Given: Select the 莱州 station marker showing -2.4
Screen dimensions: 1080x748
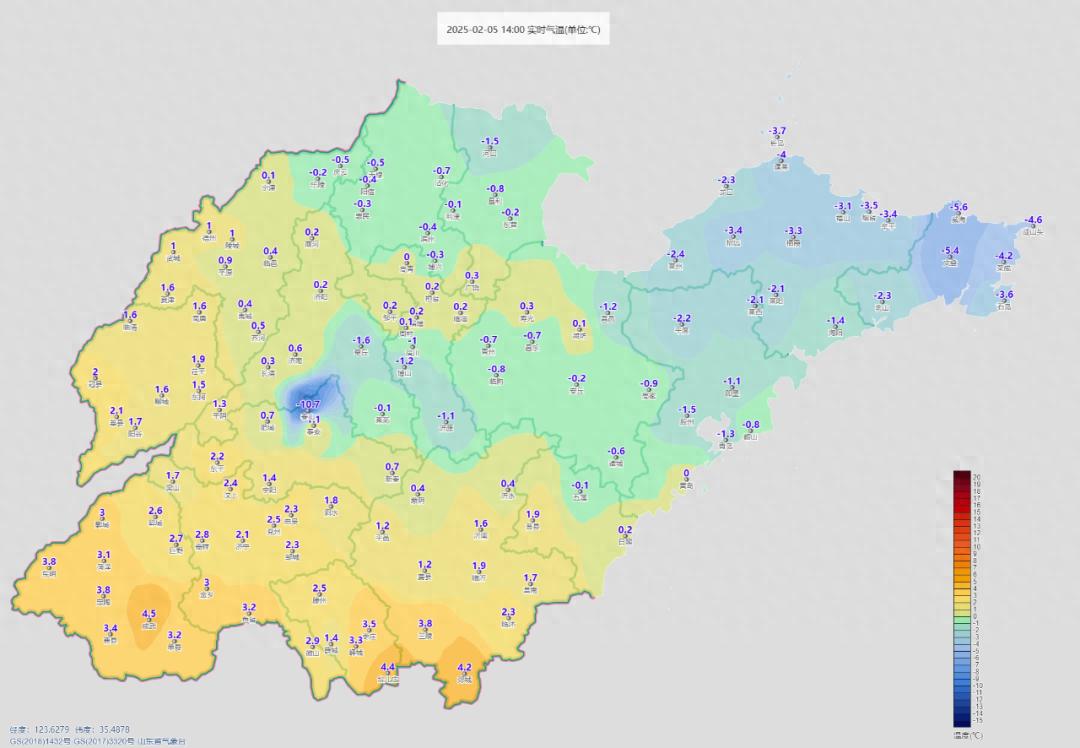Looking at the screenshot, I should [x=676, y=262].
